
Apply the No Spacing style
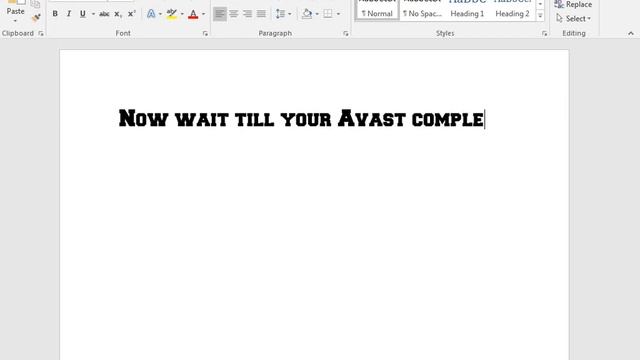point(422,9)
